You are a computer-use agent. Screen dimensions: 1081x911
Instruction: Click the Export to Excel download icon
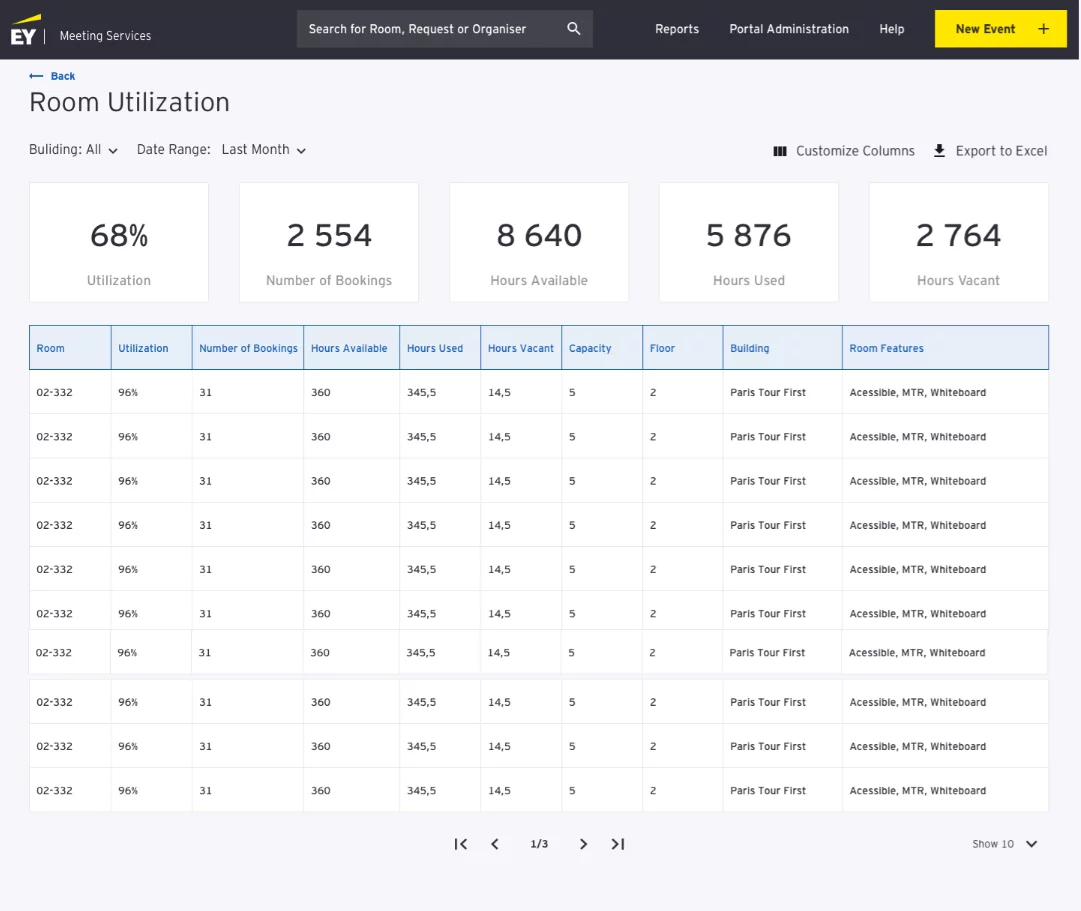pos(938,150)
